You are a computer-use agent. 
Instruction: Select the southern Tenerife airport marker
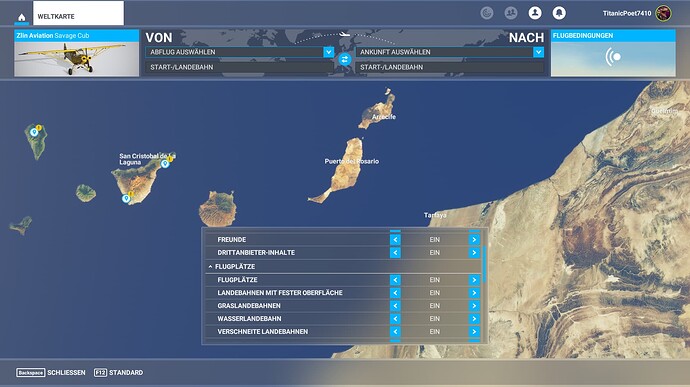126,199
